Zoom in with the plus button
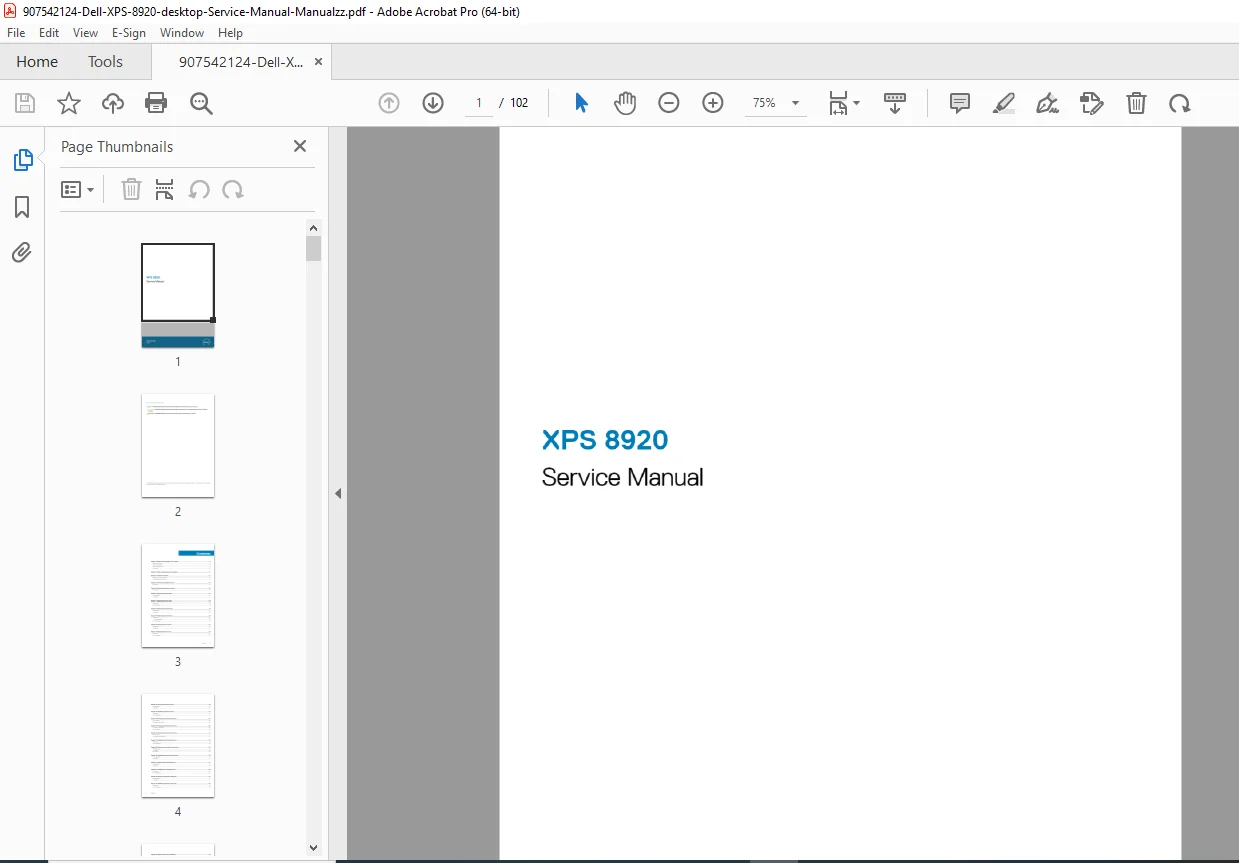The height and width of the screenshot is (863, 1239). click(x=713, y=103)
